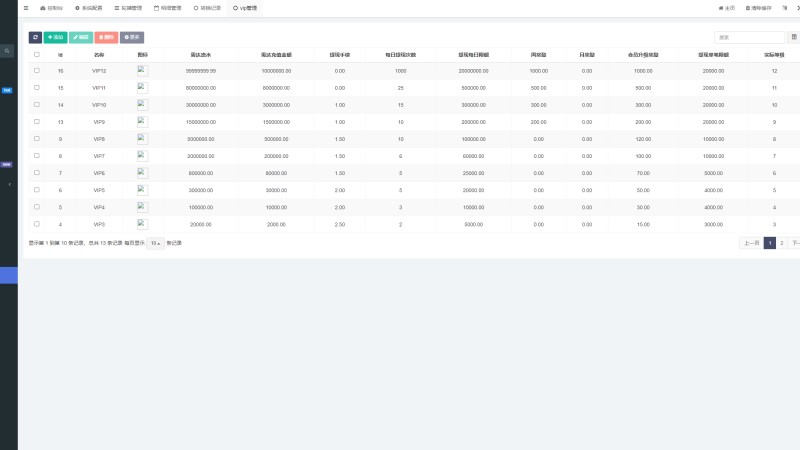The width and height of the screenshot is (800, 450).
Task: Click the VIP3 name cell
Action: tap(99, 224)
